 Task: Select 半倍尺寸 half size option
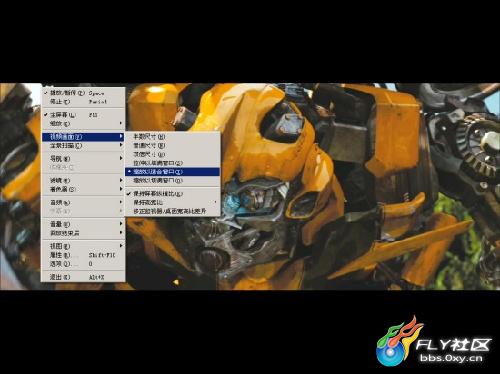172,137
